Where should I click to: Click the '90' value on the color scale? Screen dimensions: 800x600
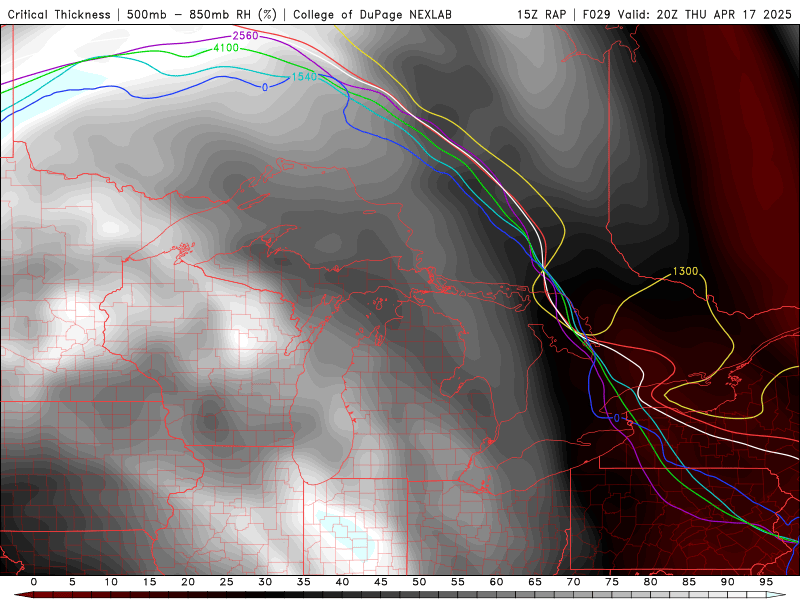point(728,582)
